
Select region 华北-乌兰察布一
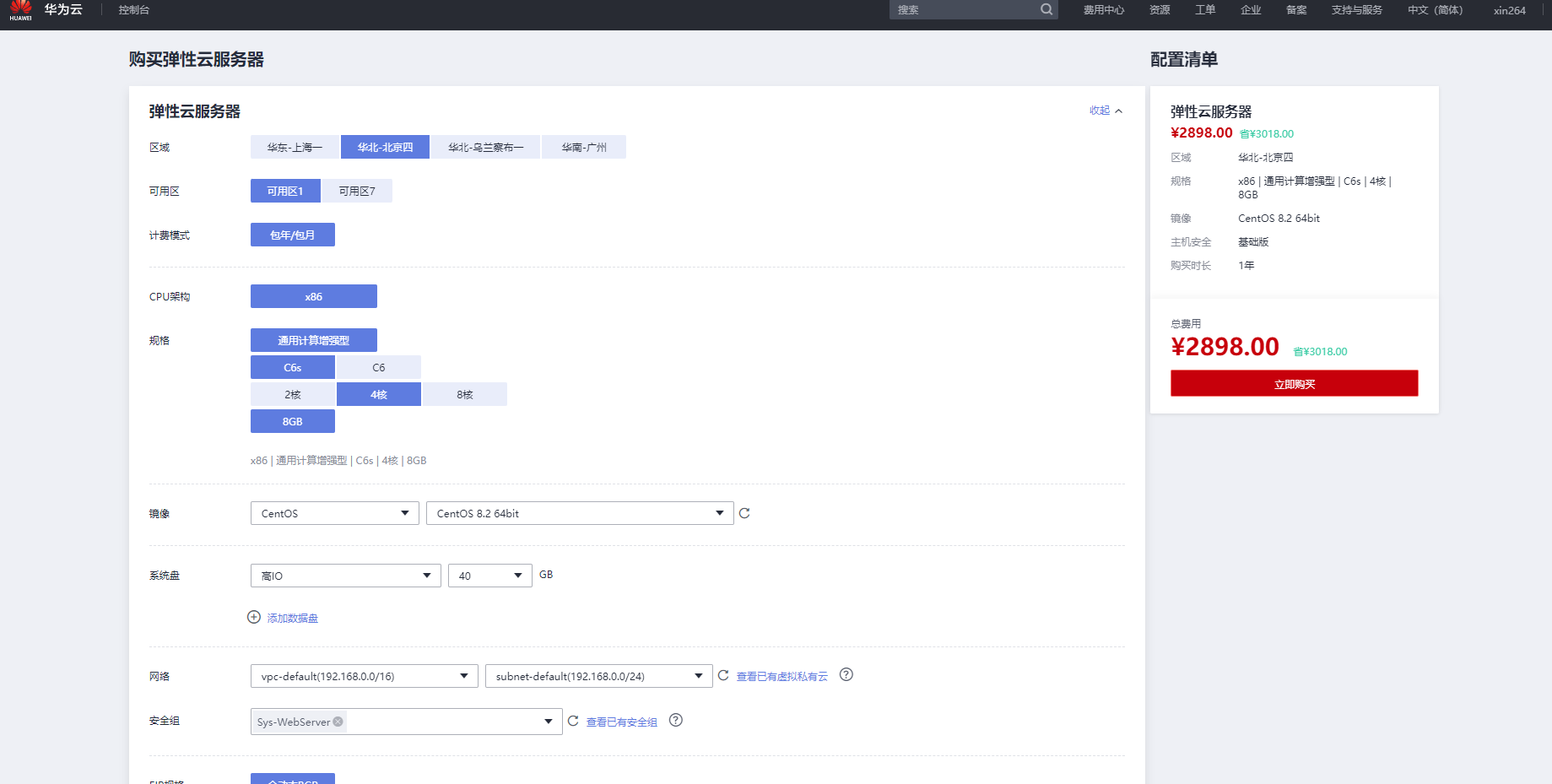(x=485, y=147)
